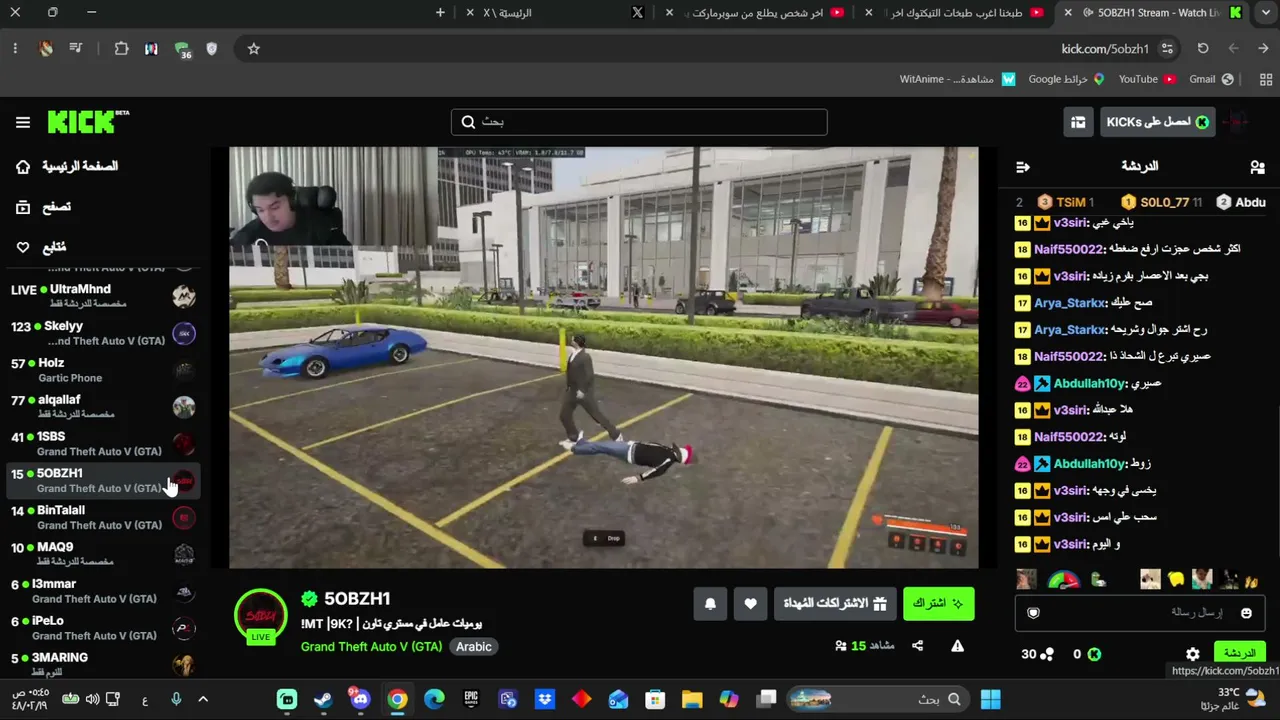Image resolution: width=1280 pixels, height=720 pixels.
Task: Click the لحصل على KICKs button
Action: [1158, 122]
